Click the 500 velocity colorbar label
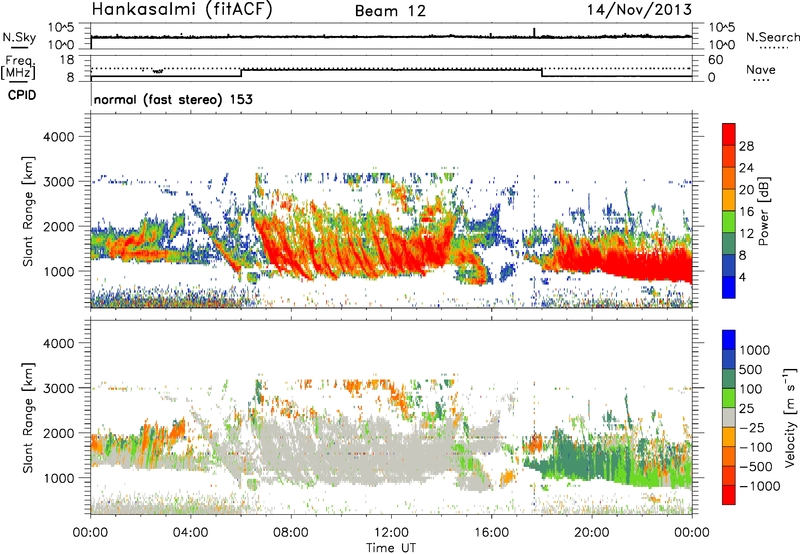The image size is (800, 554). coord(751,370)
